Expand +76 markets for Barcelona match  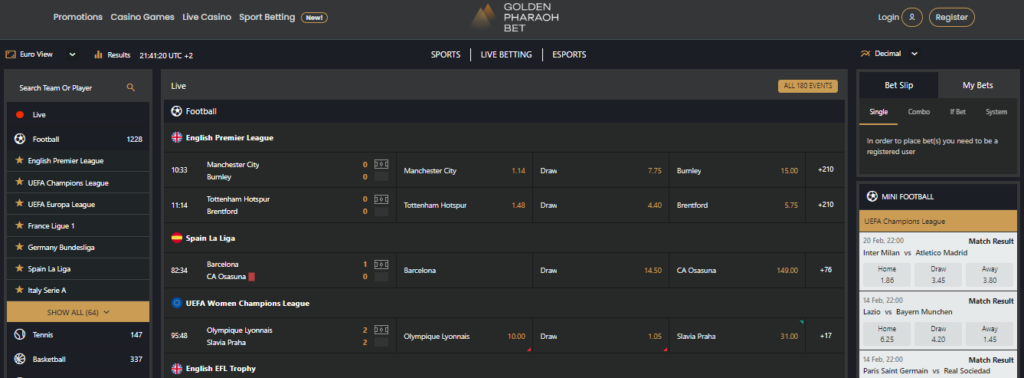[825, 270]
